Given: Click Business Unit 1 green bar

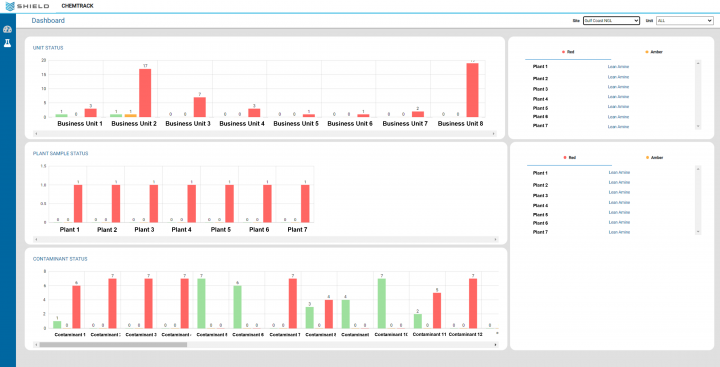Looking at the screenshot, I should (62, 115).
